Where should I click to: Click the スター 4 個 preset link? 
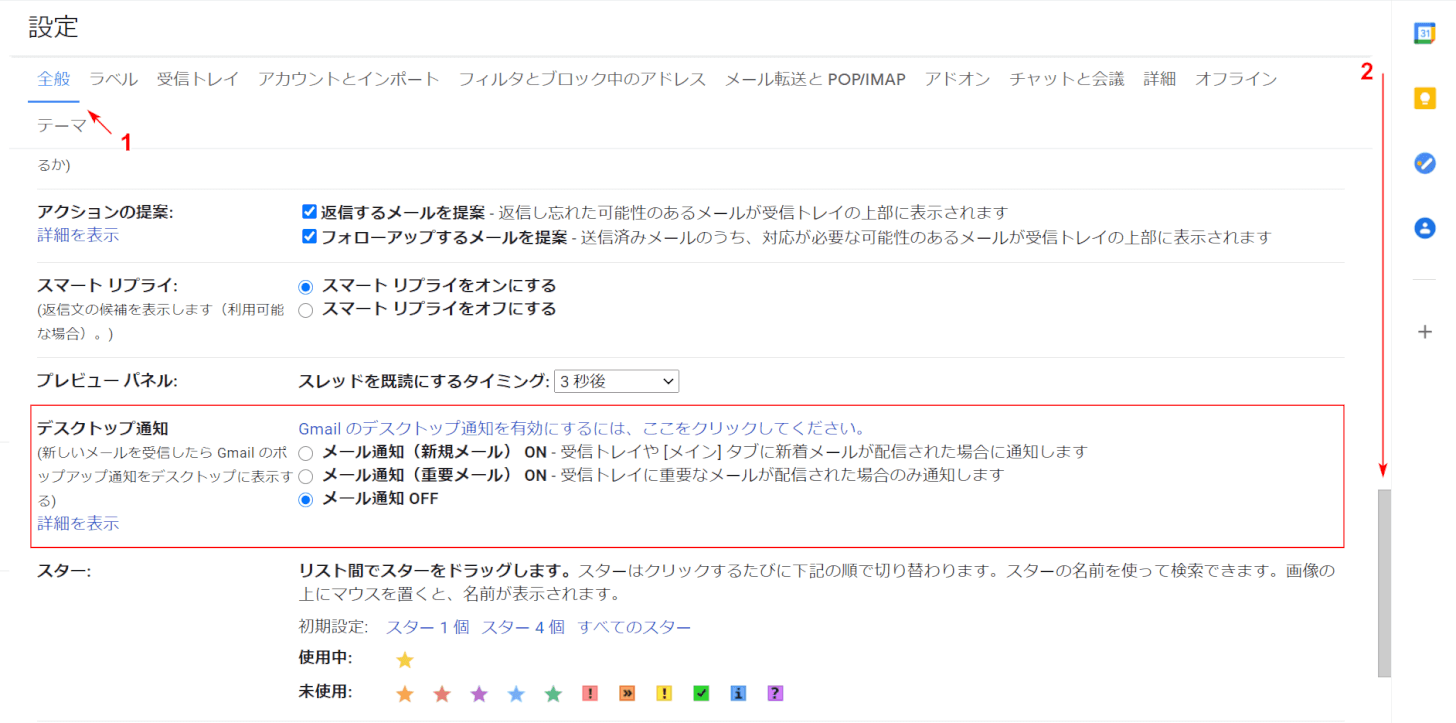click(x=523, y=627)
